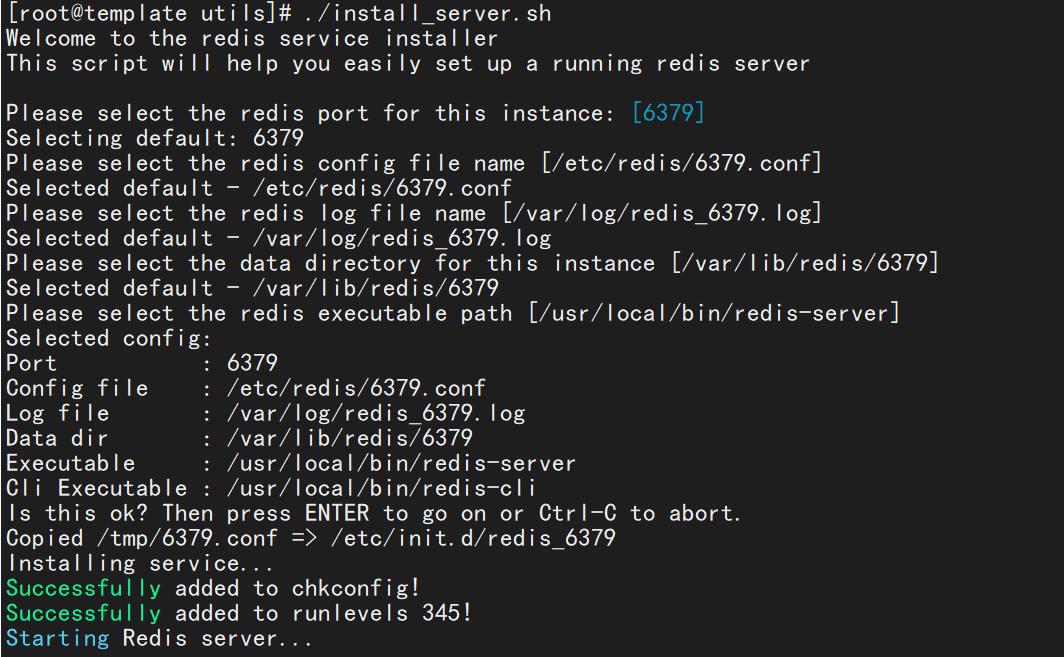Click the Selecting default: 6379 line
The width and height of the screenshot is (1064, 657).
click(x=155, y=138)
